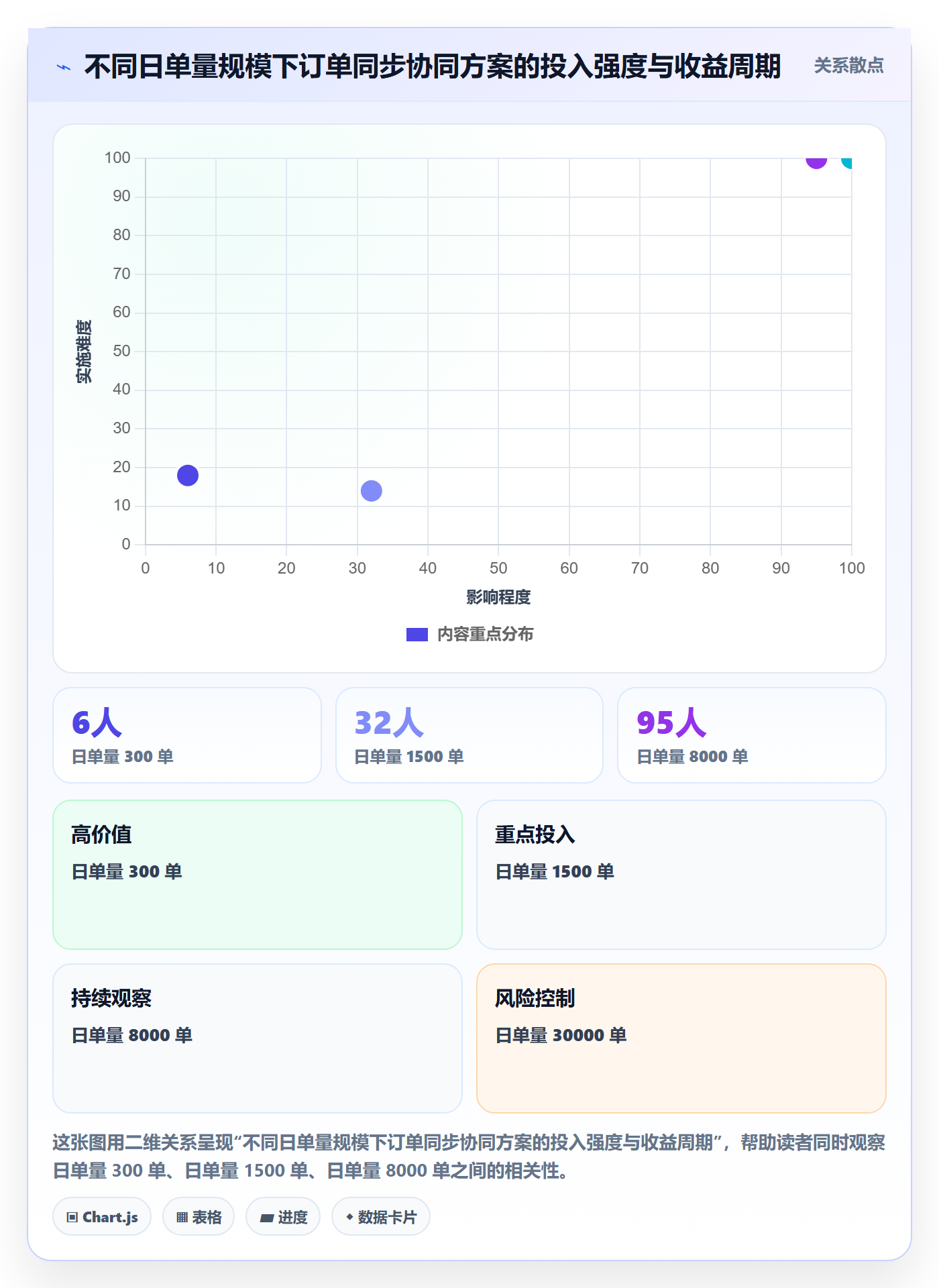Open the 6人 stat card
The height and width of the screenshot is (1288, 939).
tap(187, 735)
